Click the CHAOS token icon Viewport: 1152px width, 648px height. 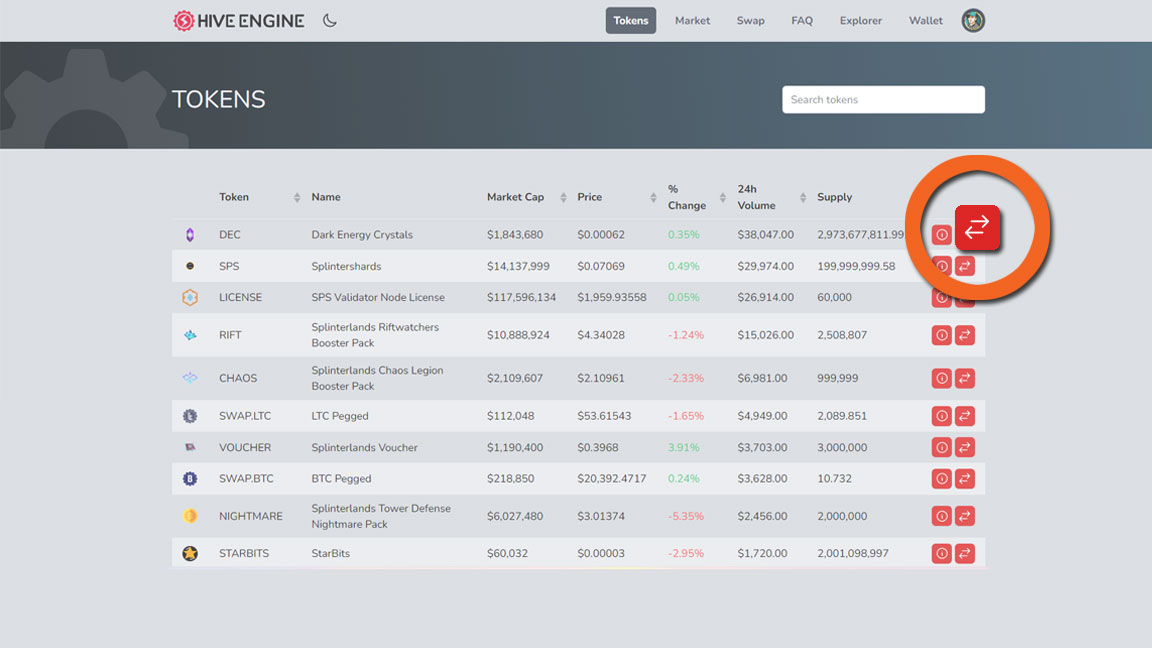(x=190, y=378)
